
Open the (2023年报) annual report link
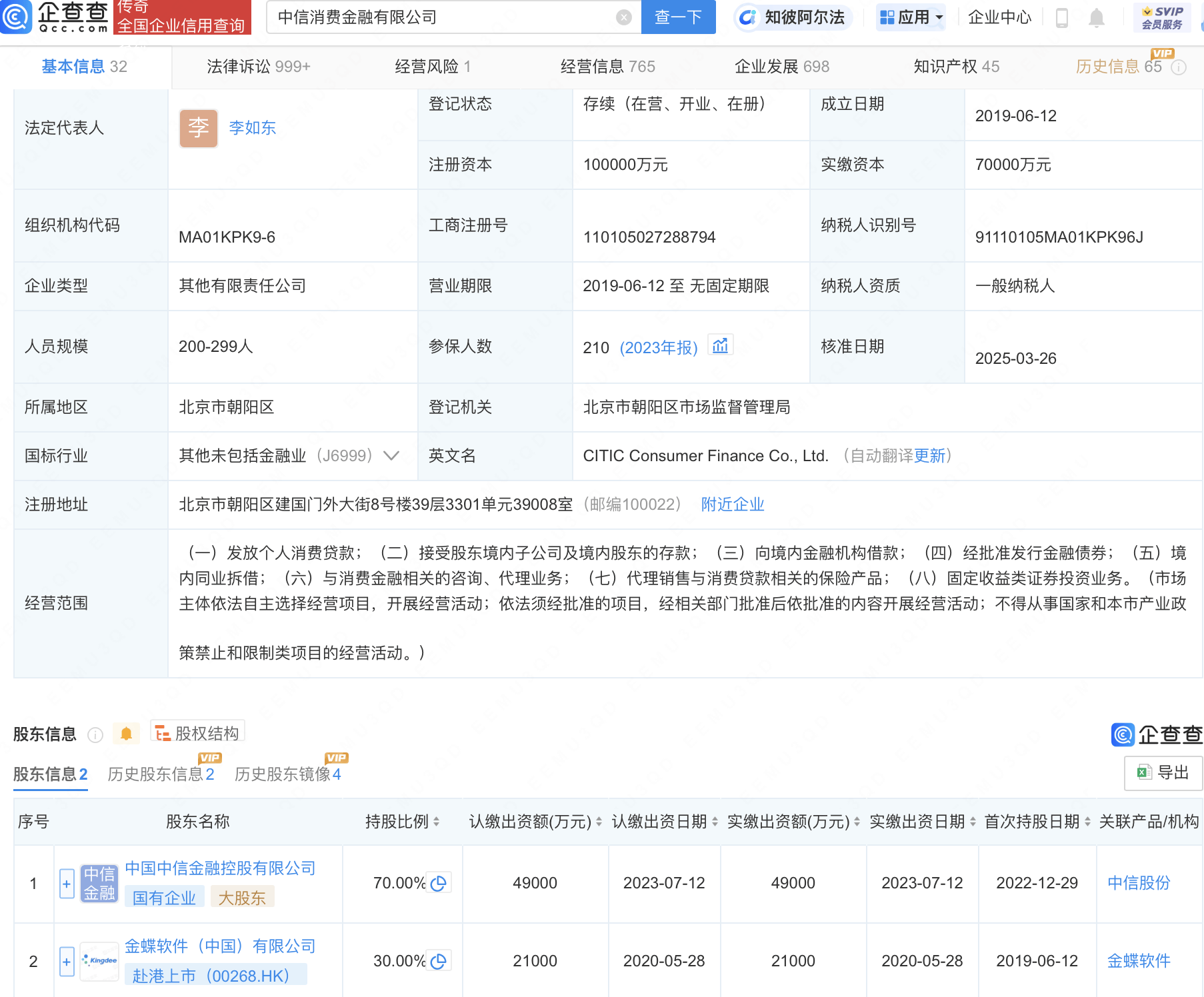coord(659,348)
